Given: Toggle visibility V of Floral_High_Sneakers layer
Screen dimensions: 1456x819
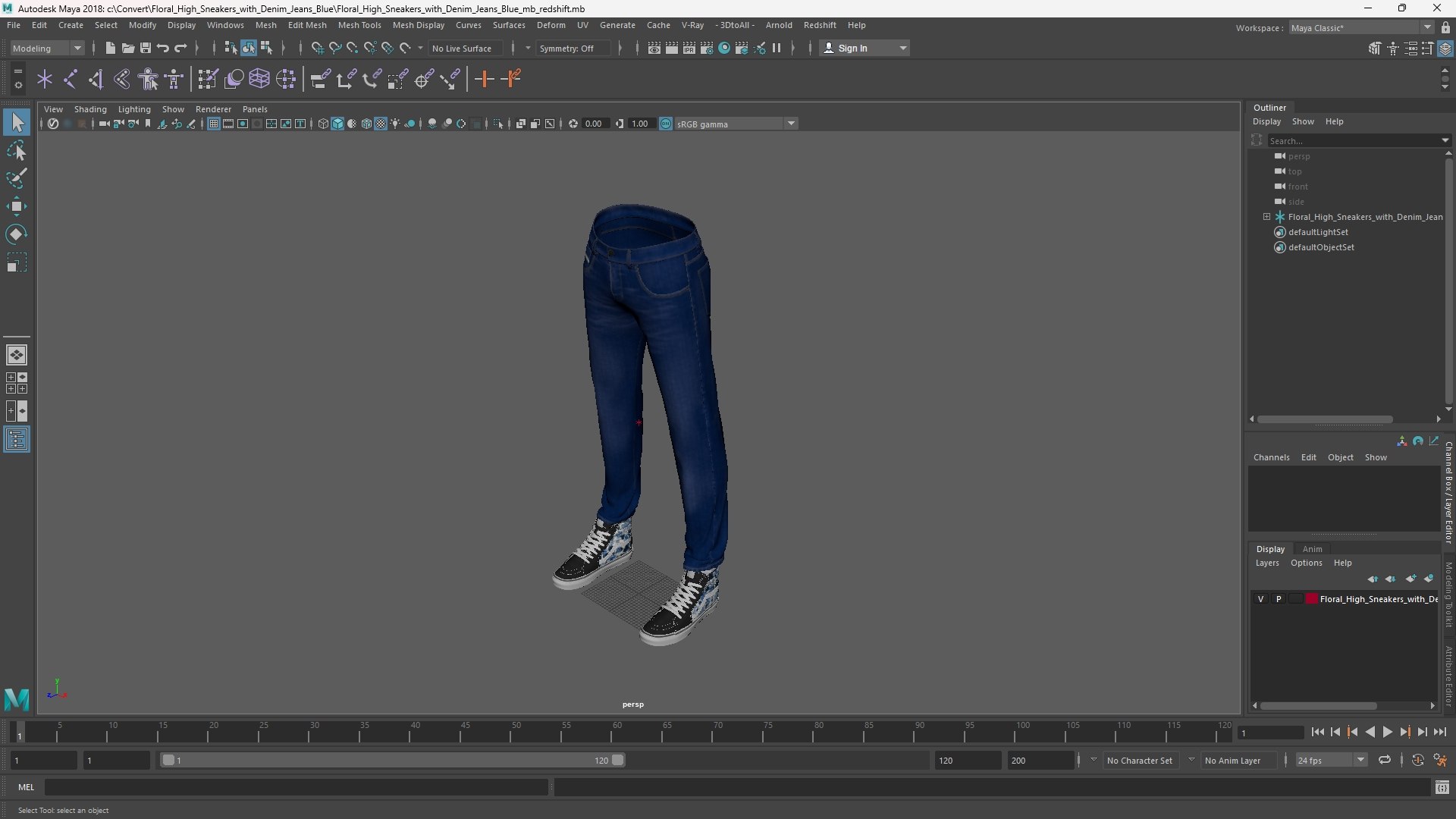Looking at the screenshot, I should click(1260, 599).
